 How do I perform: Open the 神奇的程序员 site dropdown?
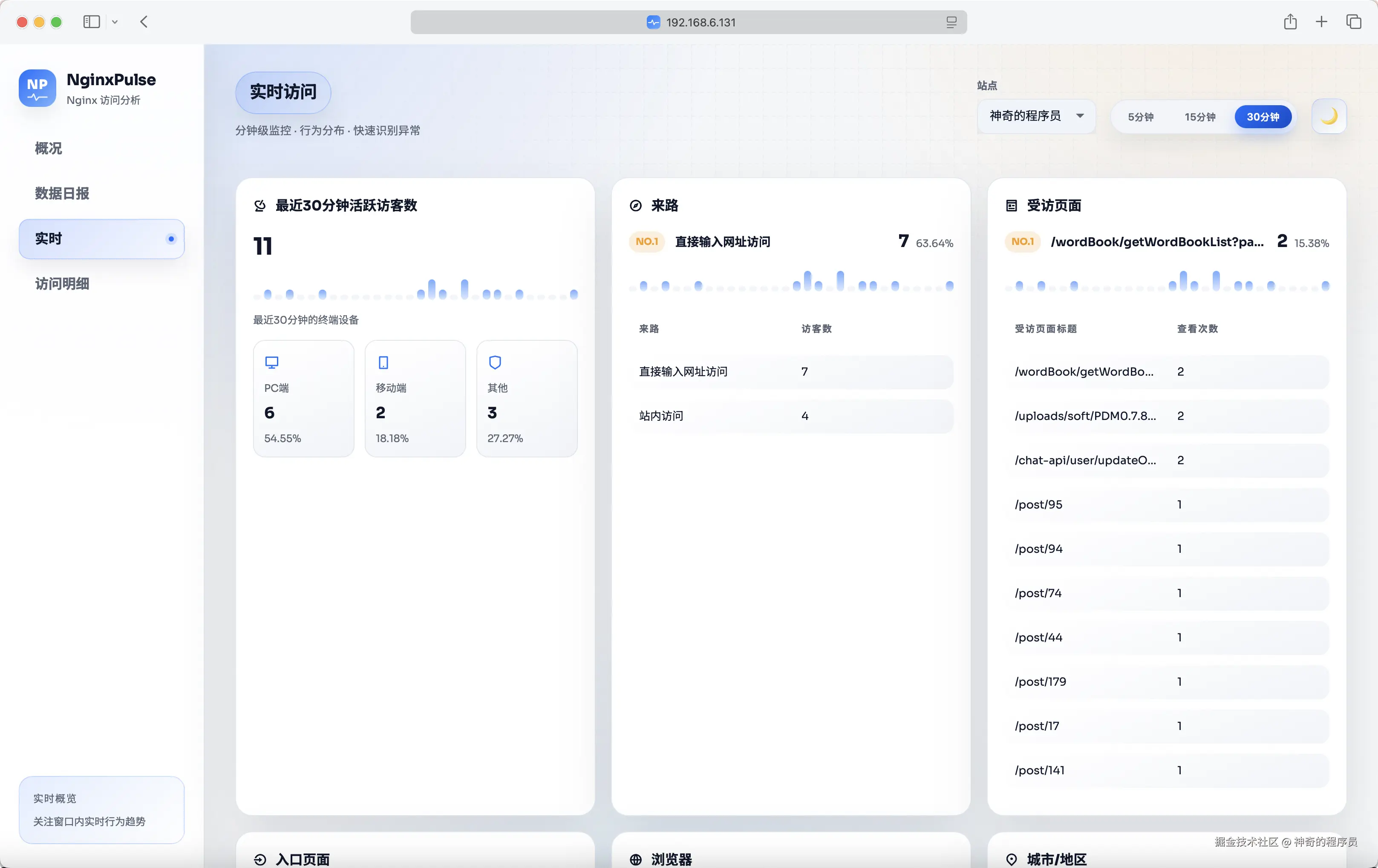(1036, 116)
